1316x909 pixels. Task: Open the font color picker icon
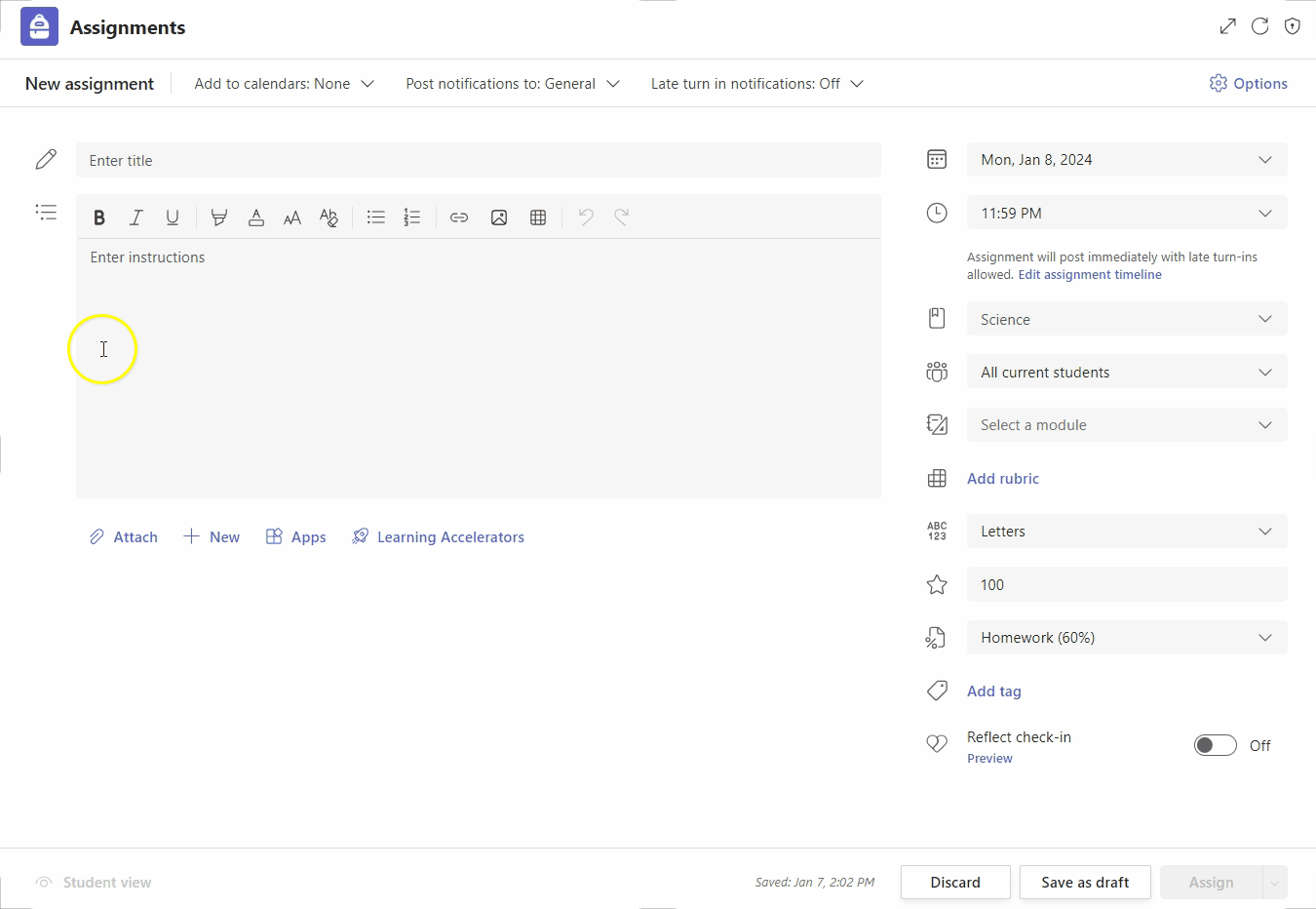point(255,217)
